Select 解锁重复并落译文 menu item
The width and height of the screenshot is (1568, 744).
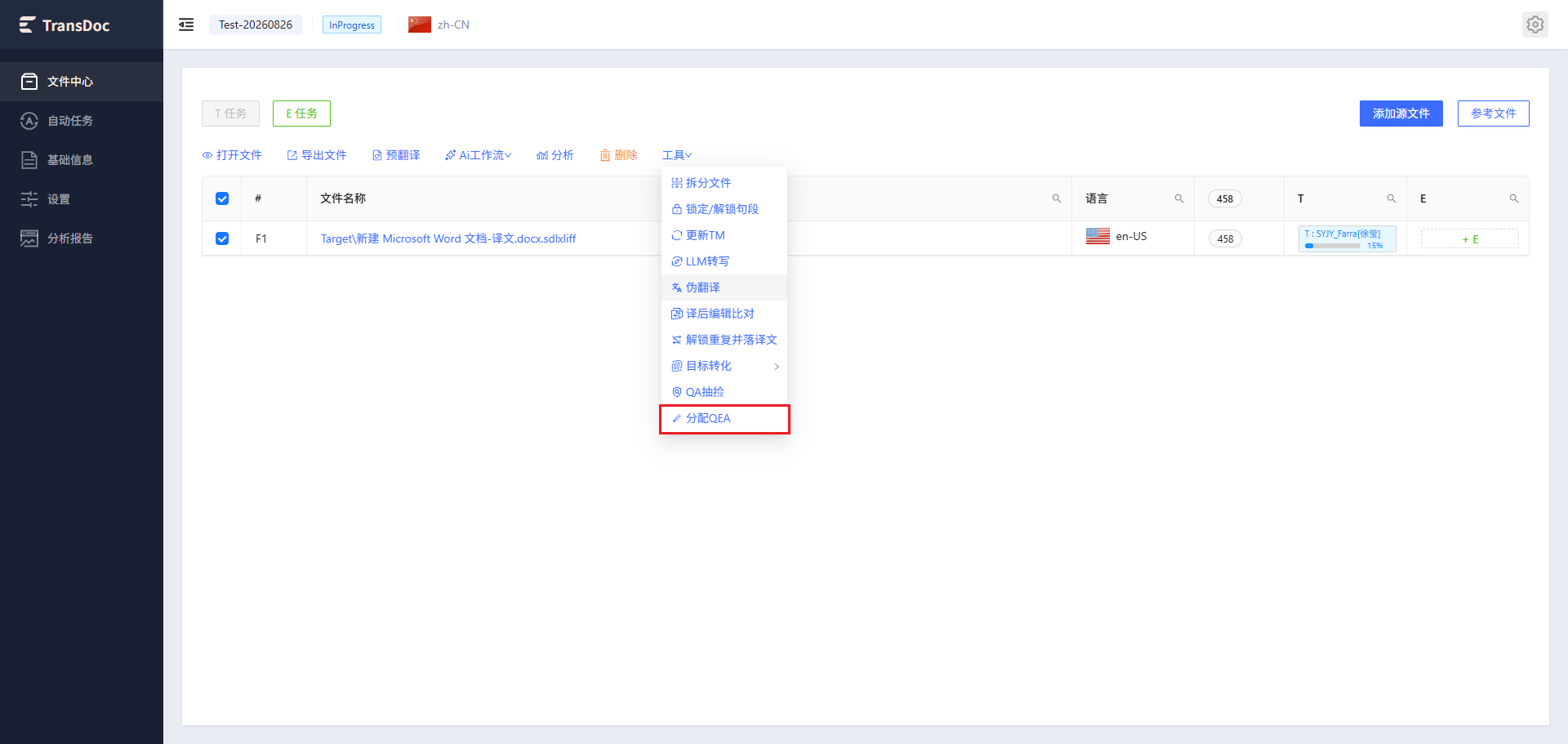pos(724,340)
